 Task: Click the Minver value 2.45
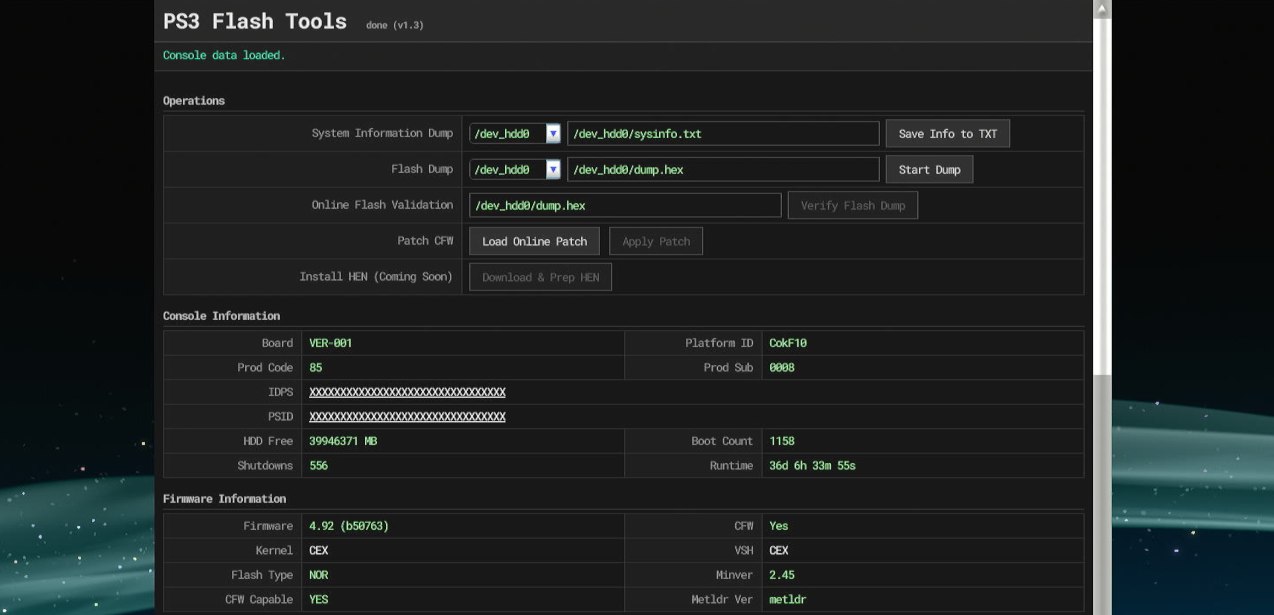(781, 575)
